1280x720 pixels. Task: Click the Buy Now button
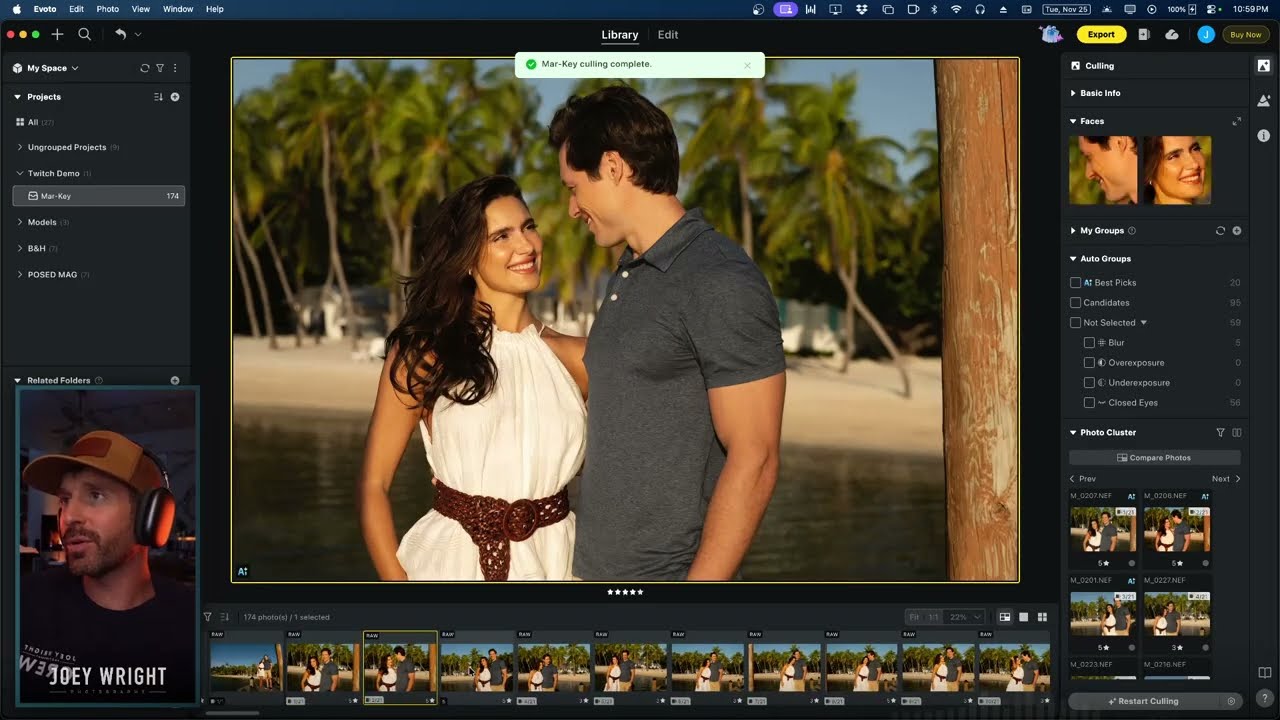tap(1245, 34)
